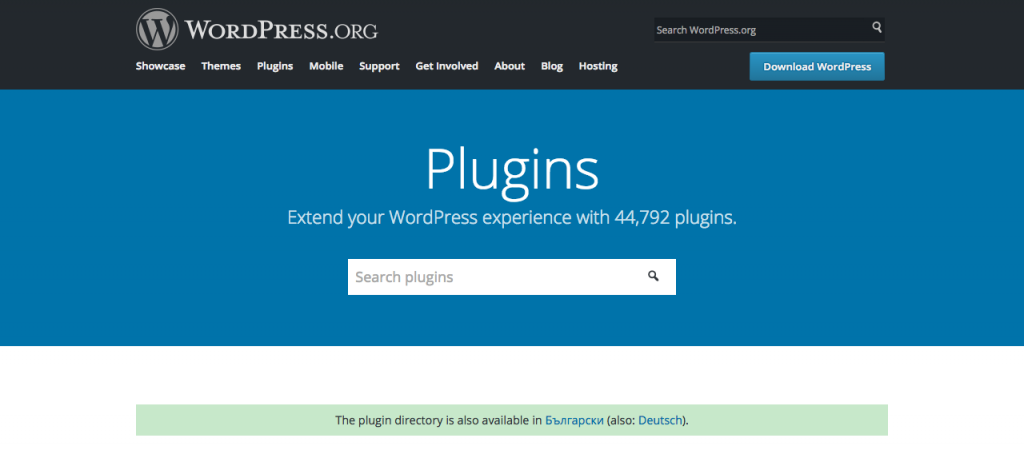Click the WordPress.org logo

(257, 29)
